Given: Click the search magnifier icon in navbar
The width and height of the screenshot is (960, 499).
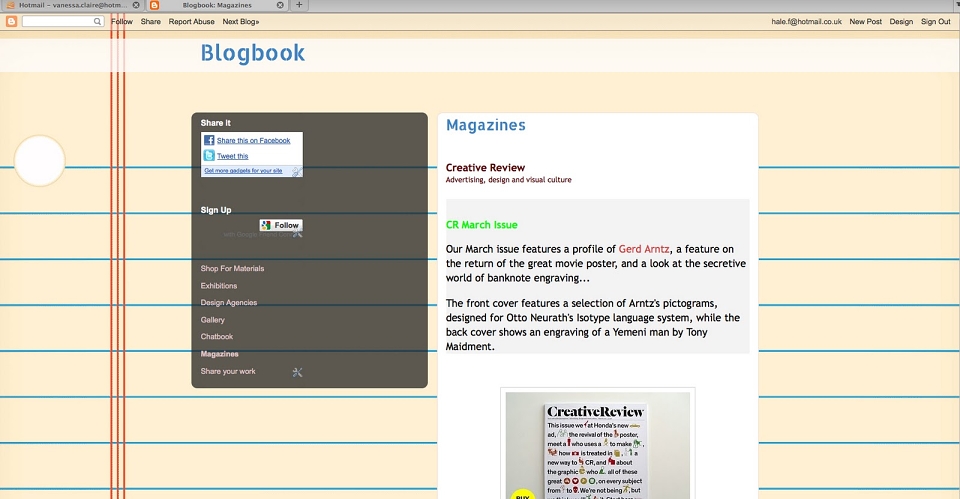Looking at the screenshot, I should click(97, 21).
